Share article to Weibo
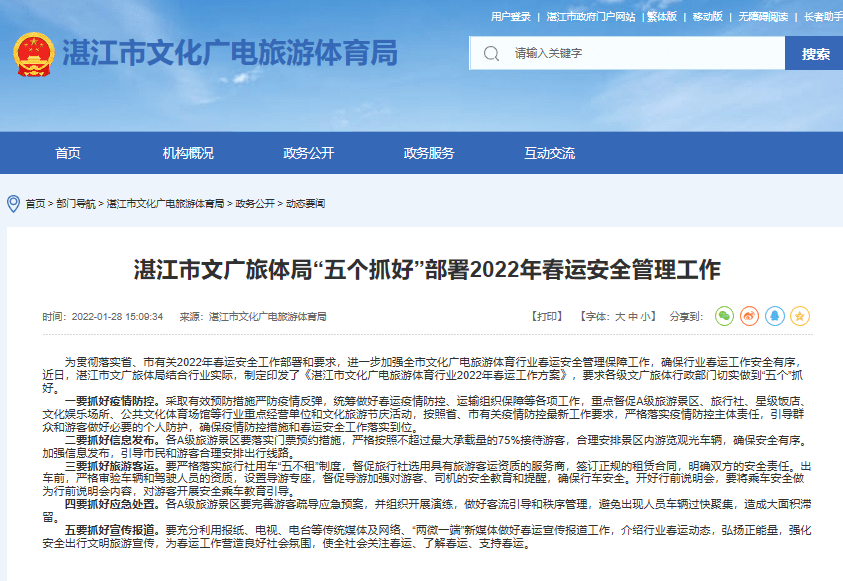843x581 pixels. tap(749, 316)
